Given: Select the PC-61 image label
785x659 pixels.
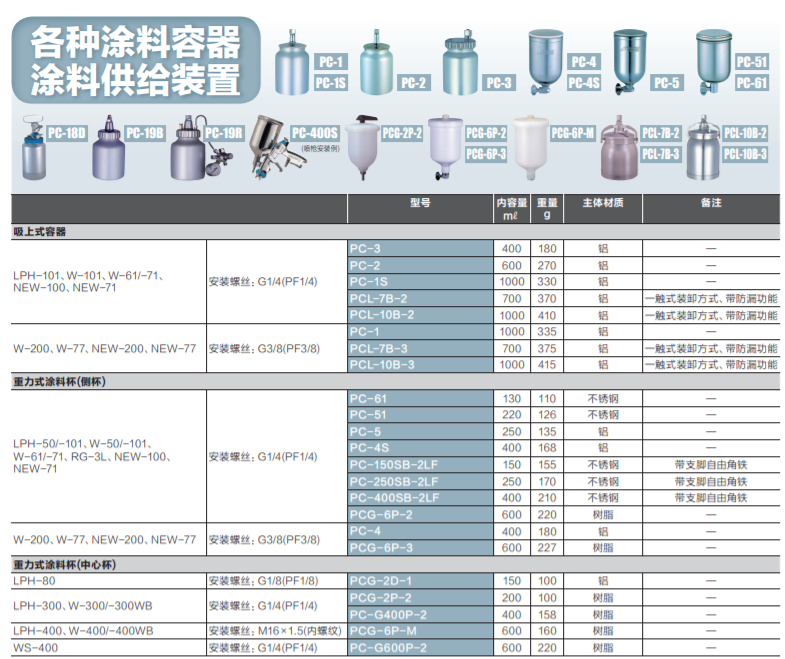Looking at the screenshot, I should (x=751, y=83).
